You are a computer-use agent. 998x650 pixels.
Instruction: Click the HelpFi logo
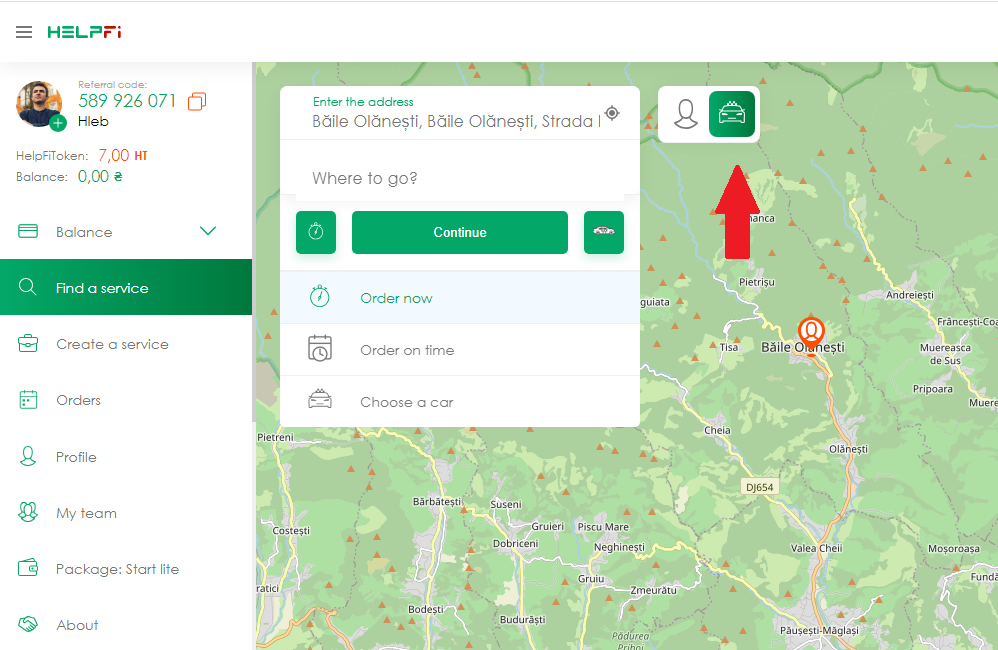[x=84, y=32]
